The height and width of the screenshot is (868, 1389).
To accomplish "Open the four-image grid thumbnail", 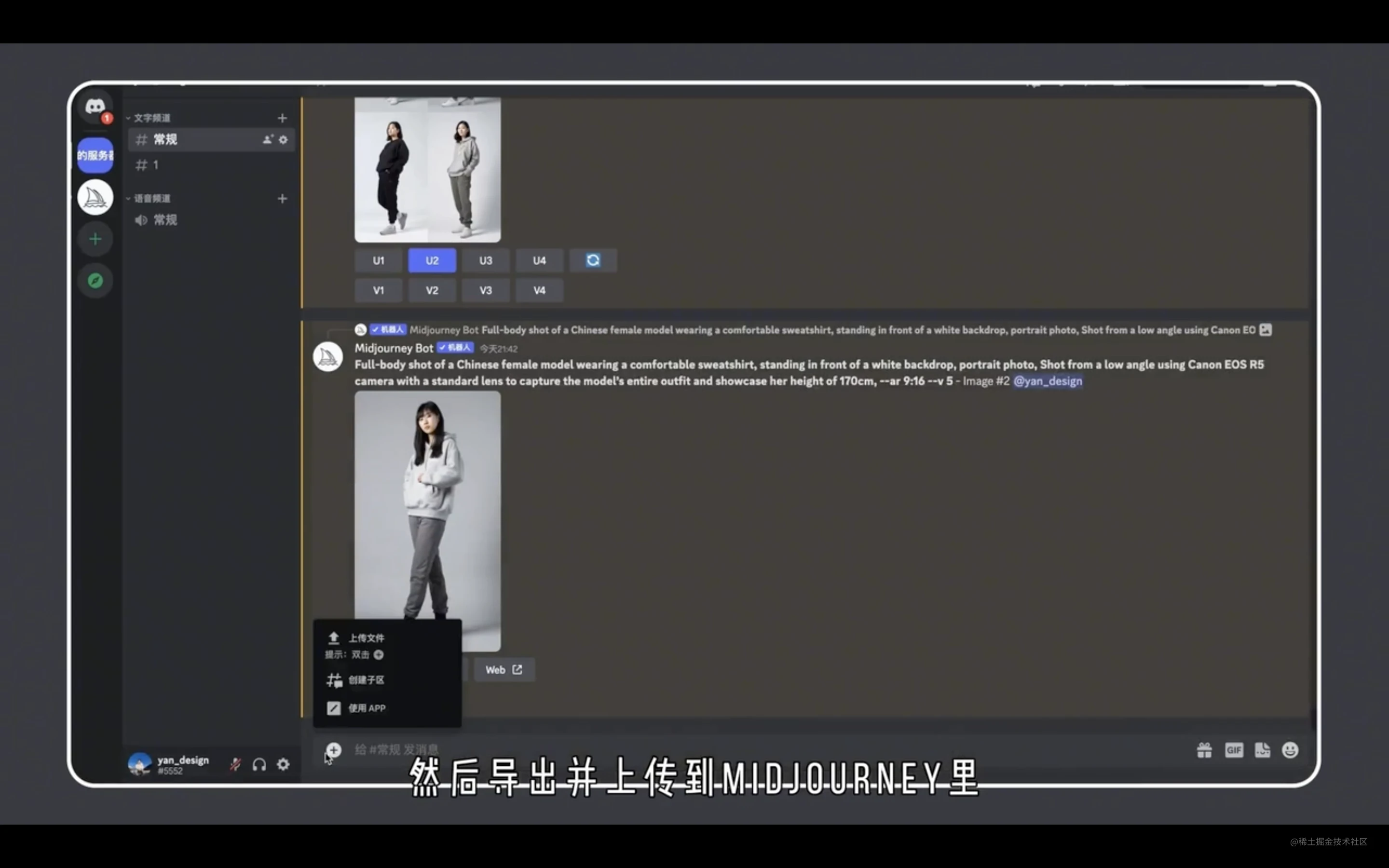I will click(x=428, y=169).
